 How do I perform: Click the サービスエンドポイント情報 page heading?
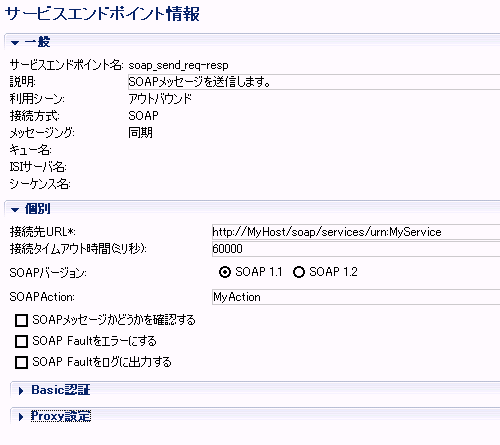[102, 14]
